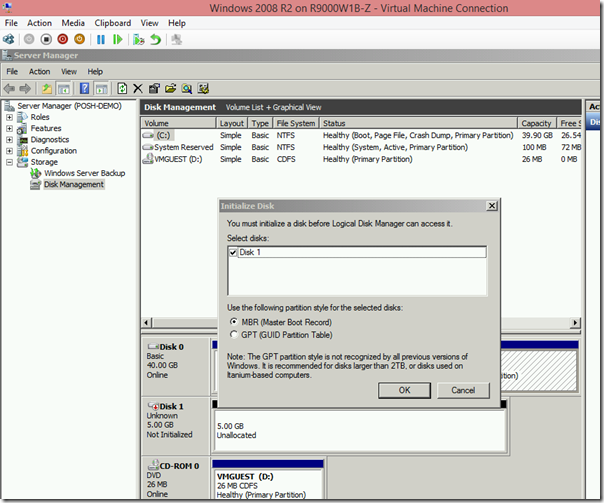Sort by the File System column header

pos(296,123)
